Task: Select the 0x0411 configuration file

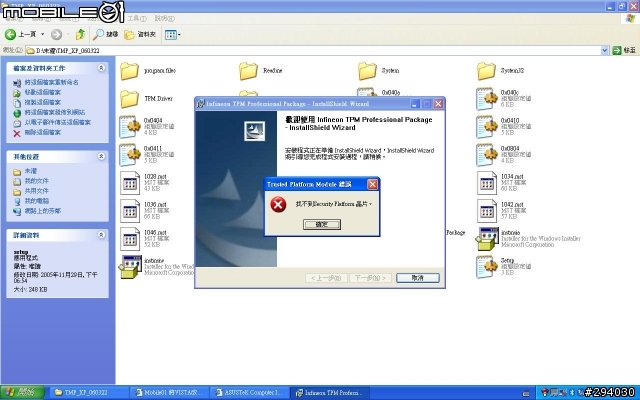Action: 147,154
